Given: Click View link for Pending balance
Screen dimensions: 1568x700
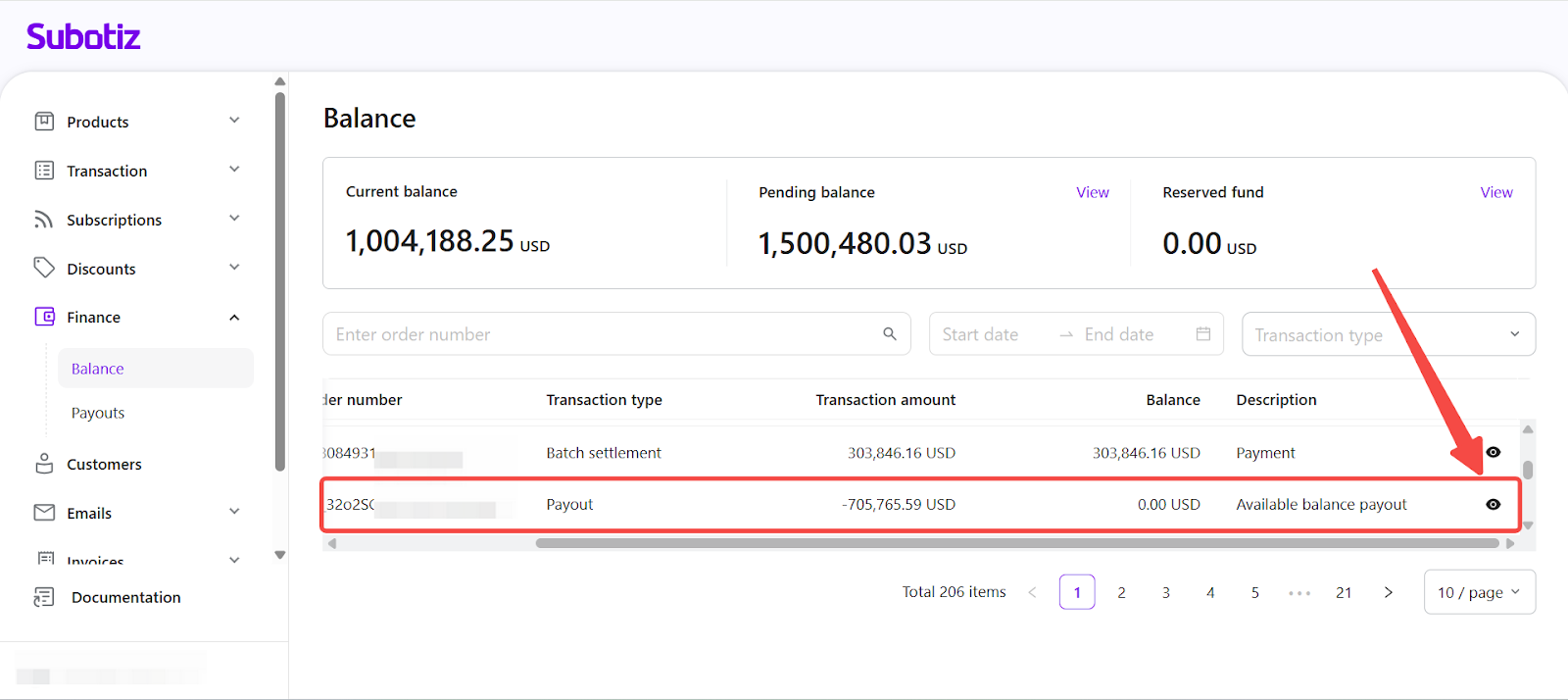Looking at the screenshot, I should tap(1092, 192).
